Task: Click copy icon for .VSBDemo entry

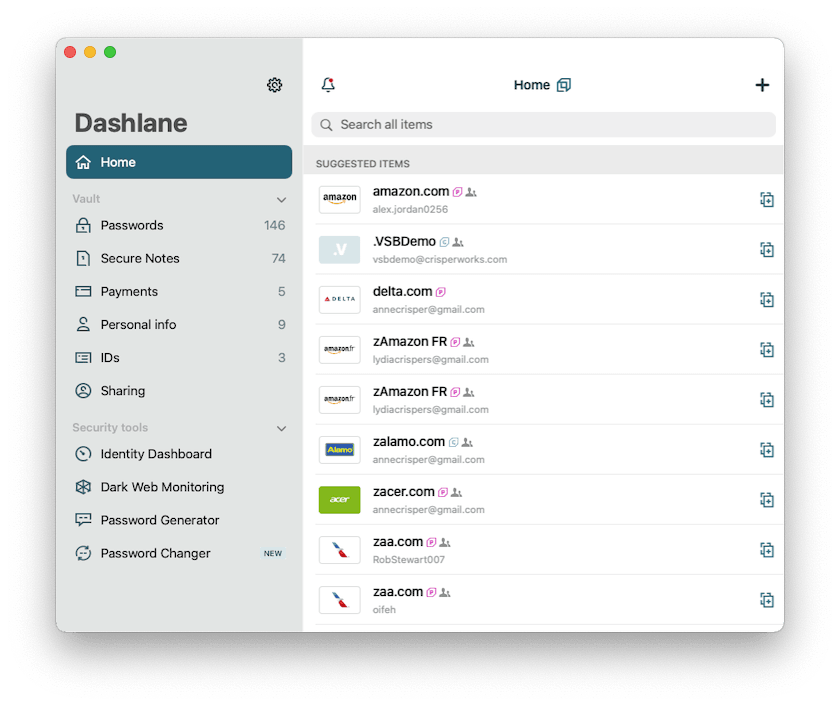Action: (767, 250)
